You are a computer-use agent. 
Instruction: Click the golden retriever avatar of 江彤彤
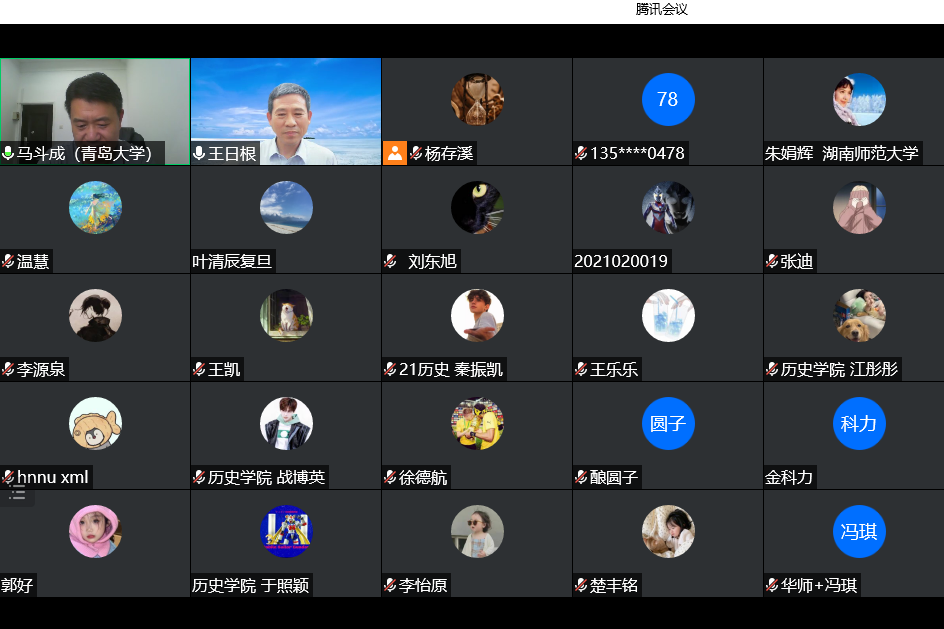coord(859,315)
